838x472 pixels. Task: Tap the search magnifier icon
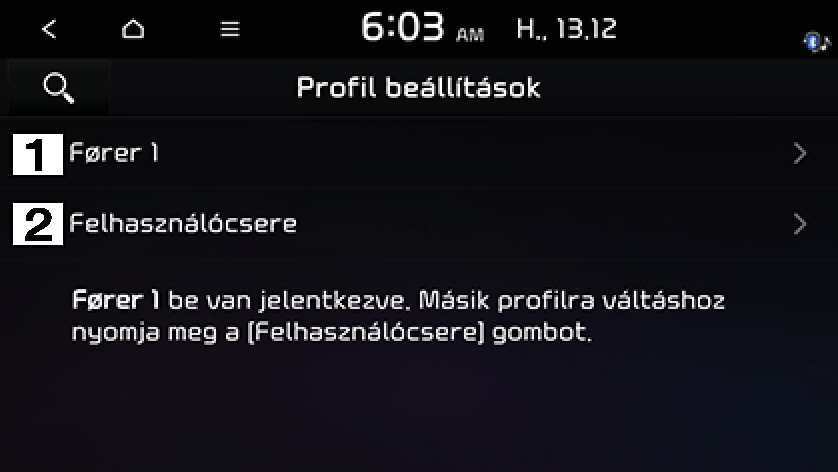59,88
